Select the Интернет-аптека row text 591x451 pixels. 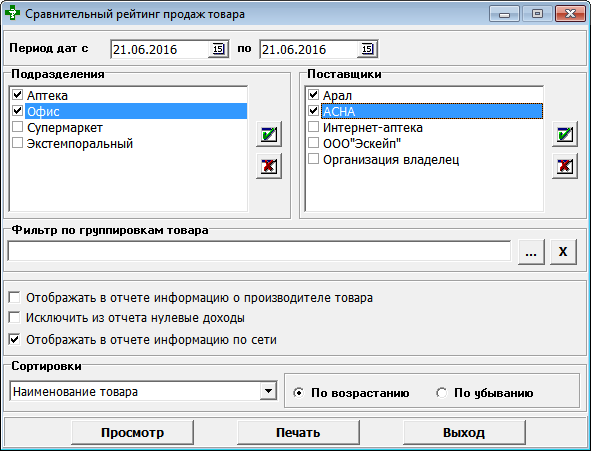click(373, 128)
